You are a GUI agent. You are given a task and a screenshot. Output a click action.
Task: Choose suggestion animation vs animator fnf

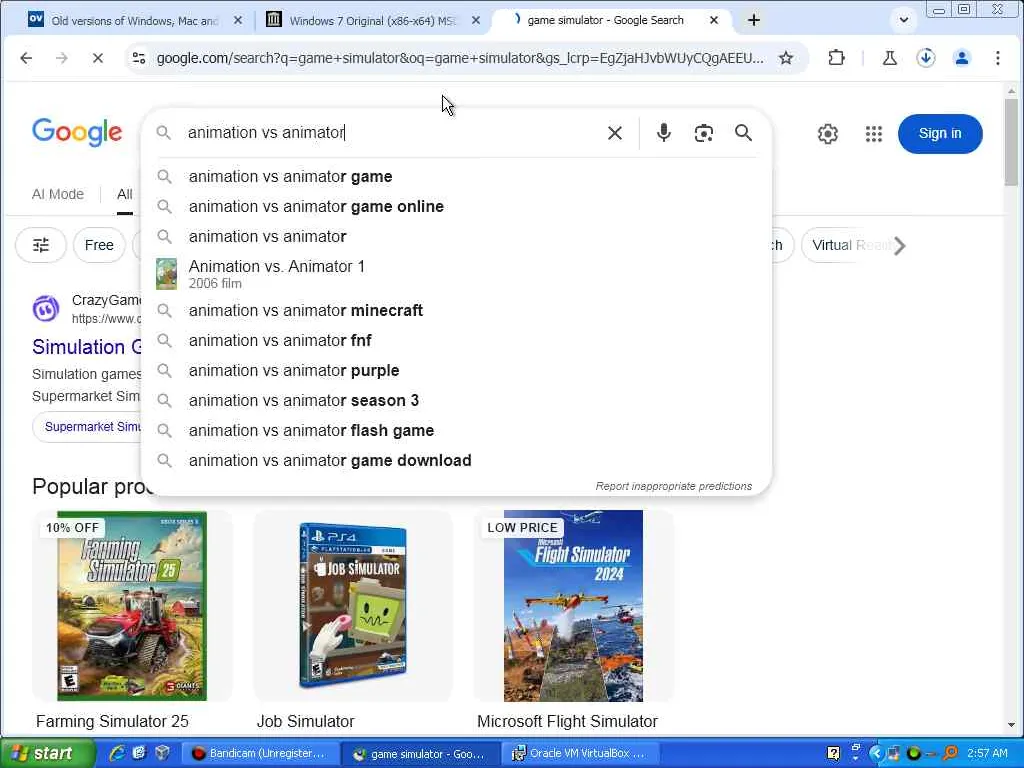coord(456,340)
